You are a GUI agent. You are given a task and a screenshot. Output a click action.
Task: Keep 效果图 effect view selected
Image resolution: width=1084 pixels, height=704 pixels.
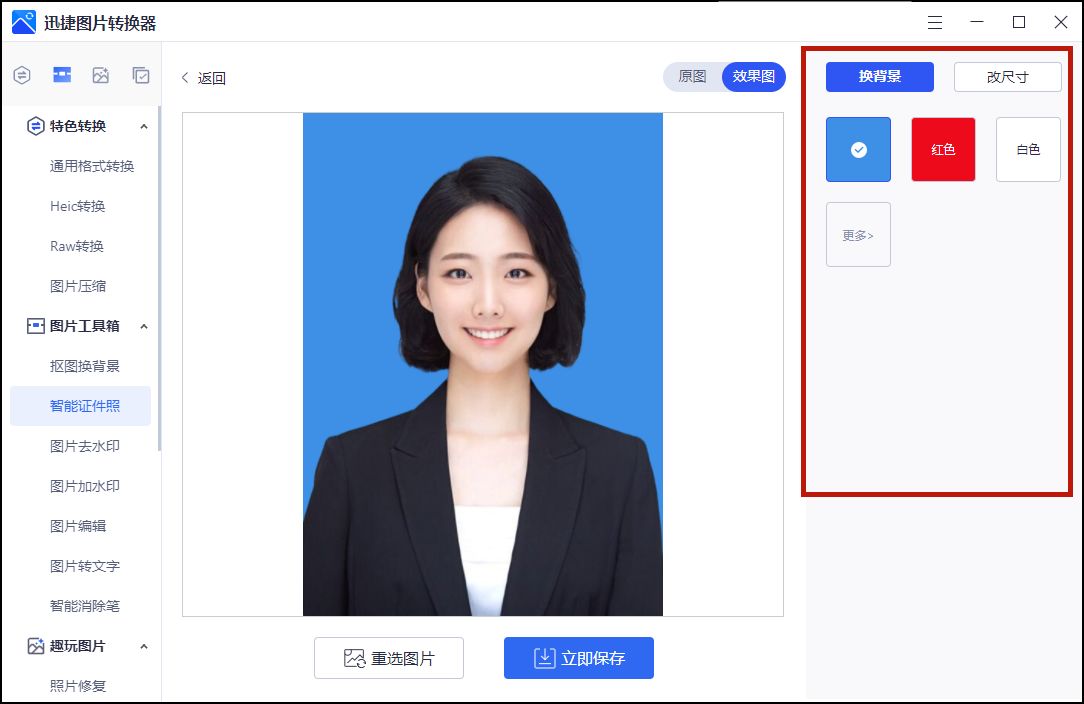[752, 76]
